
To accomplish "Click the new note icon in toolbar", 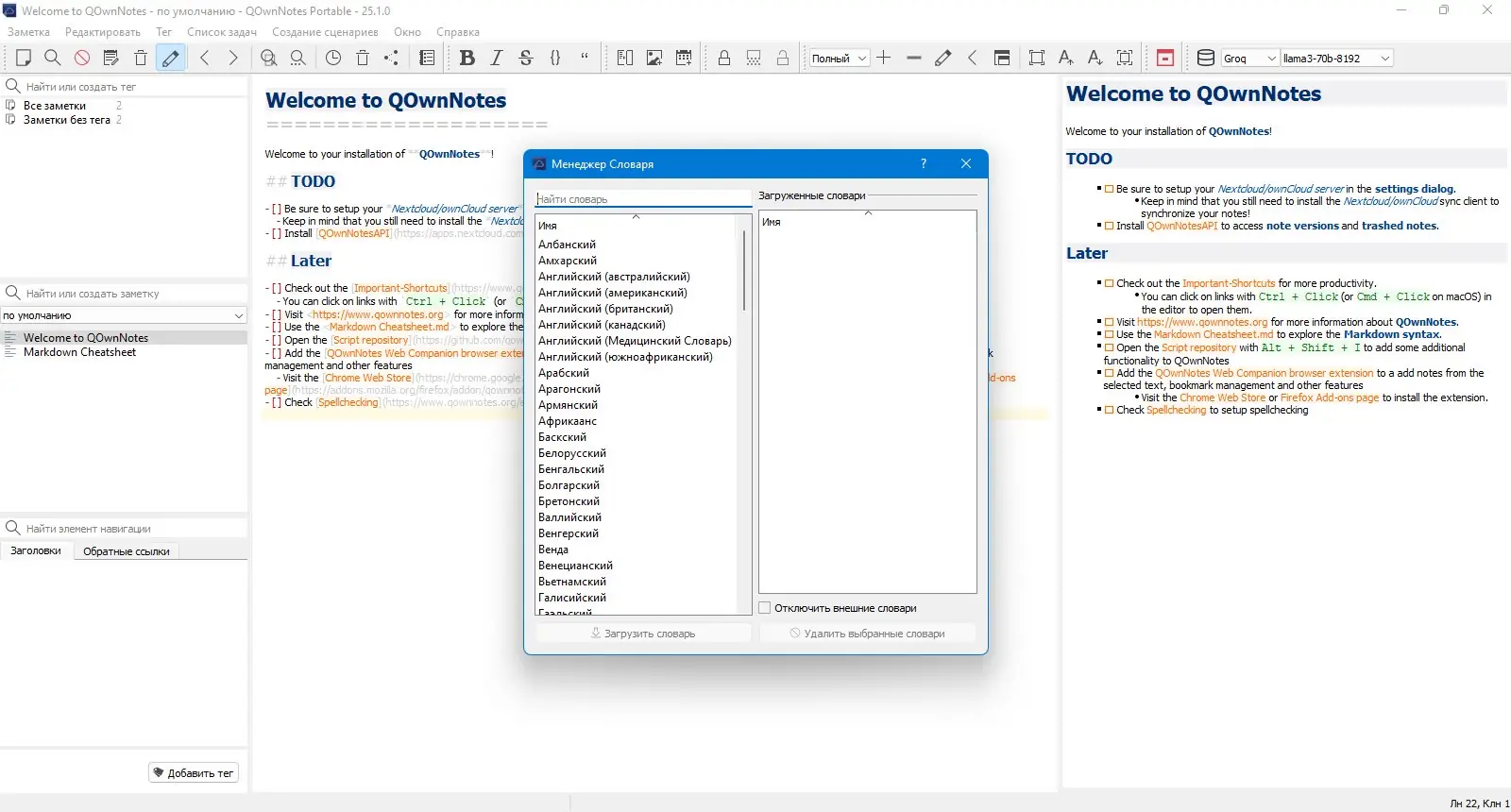I will [x=24, y=58].
